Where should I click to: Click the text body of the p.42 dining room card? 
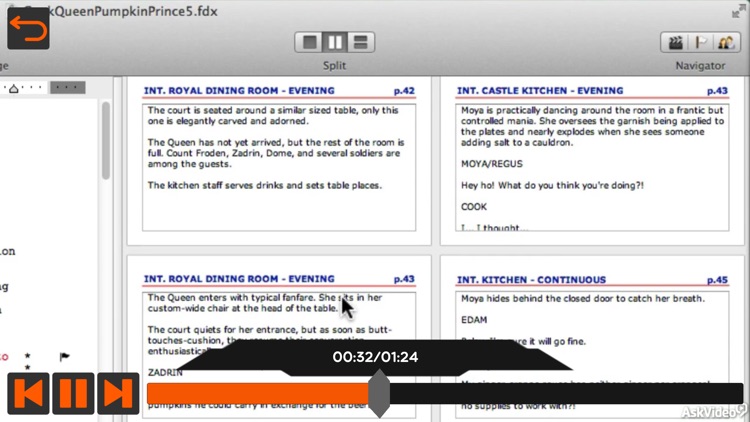(x=279, y=167)
